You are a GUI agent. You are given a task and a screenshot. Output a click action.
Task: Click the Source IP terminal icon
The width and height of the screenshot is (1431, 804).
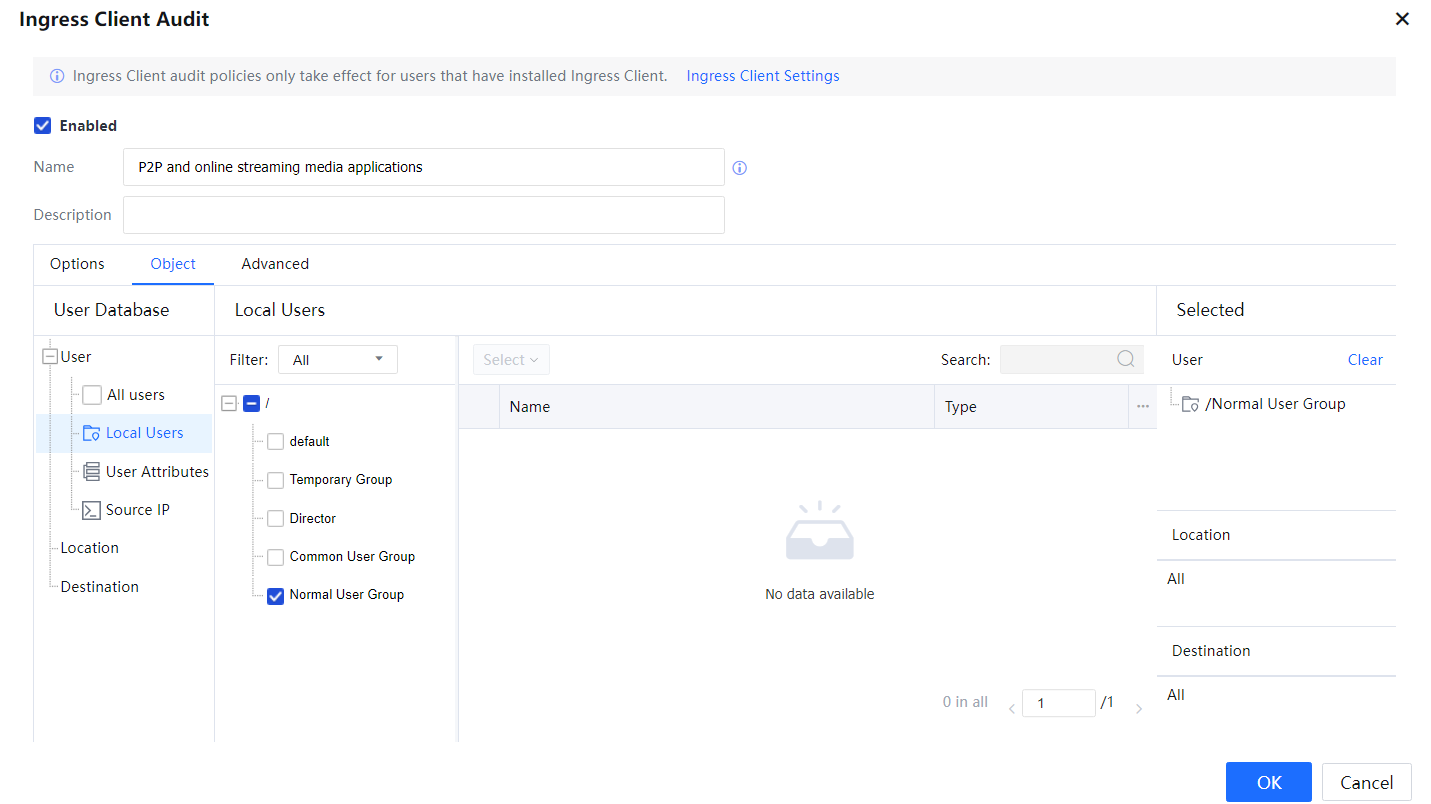(91, 510)
